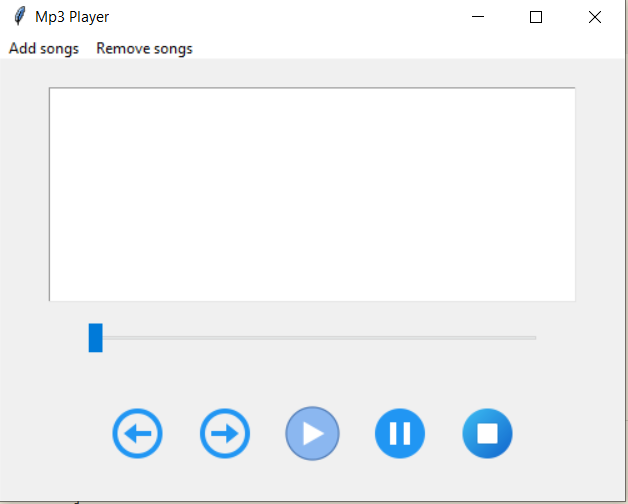
Task: Click the blue song position slider handle
Action: 96,338
